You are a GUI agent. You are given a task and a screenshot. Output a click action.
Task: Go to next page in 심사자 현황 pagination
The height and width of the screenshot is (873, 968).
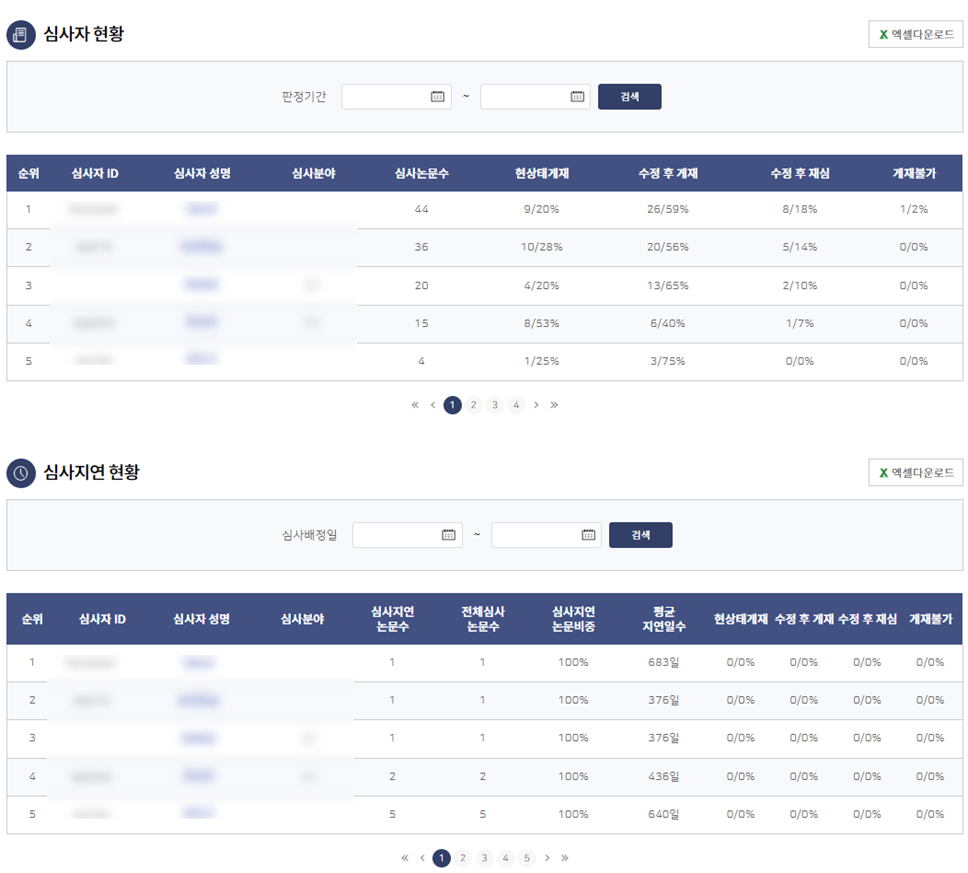(536, 405)
